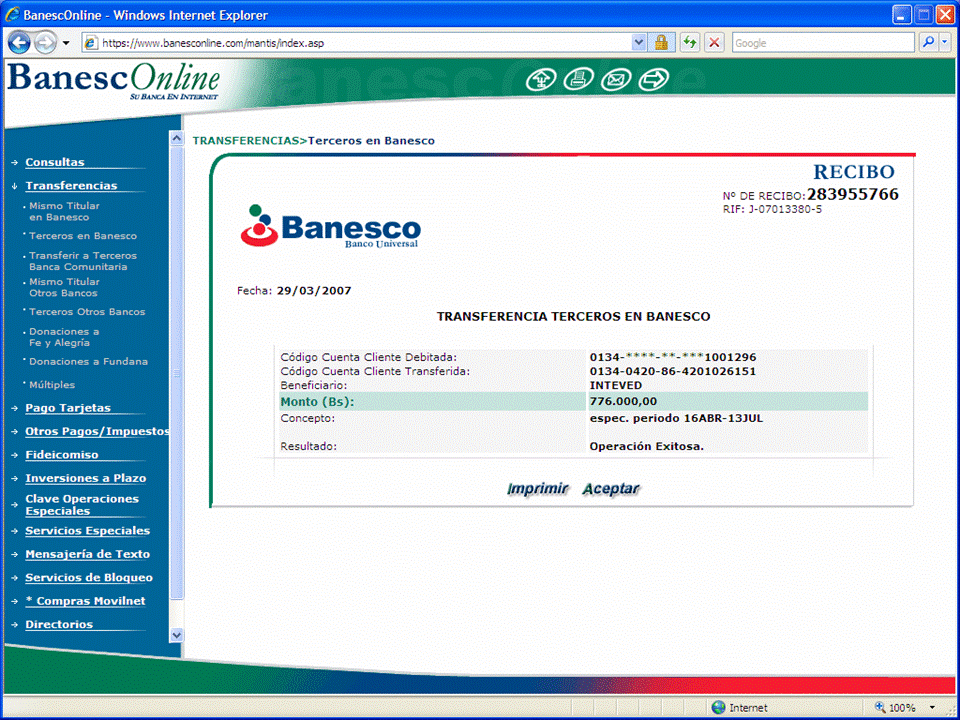Click arrow bullet beside Fideicomiso
Image resolution: width=960 pixels, height=720 pixels.
[x=15, y=456]
